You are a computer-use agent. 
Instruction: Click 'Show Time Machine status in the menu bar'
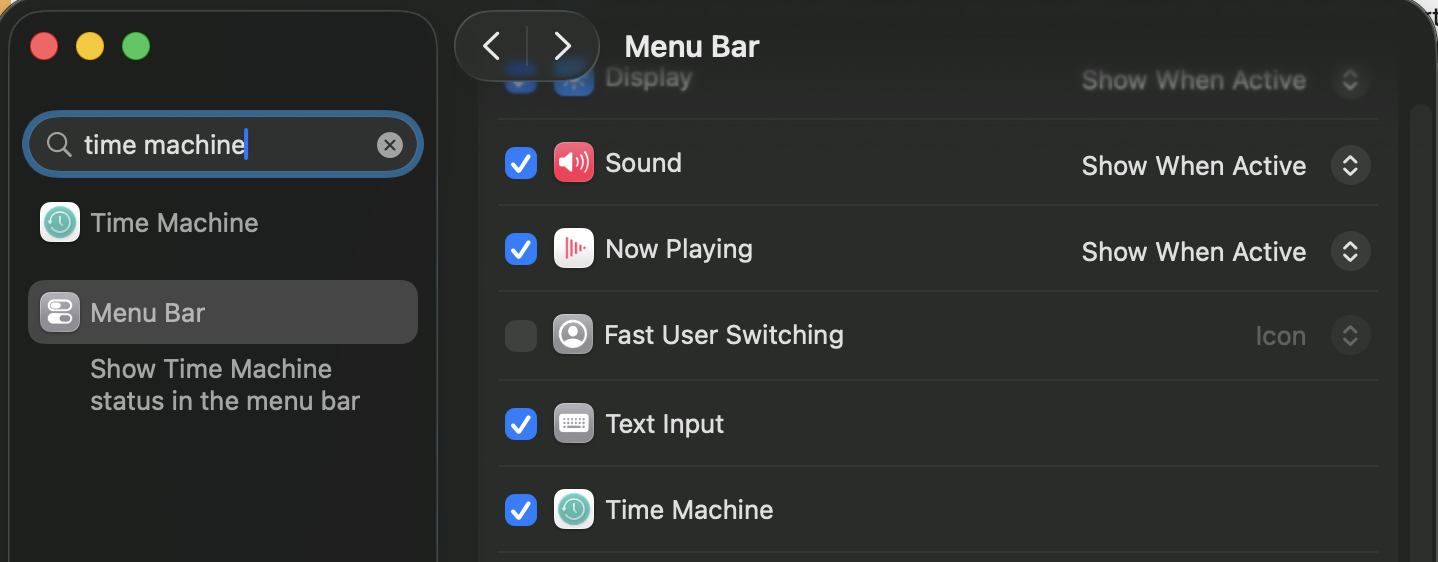[x=225, y=385]
